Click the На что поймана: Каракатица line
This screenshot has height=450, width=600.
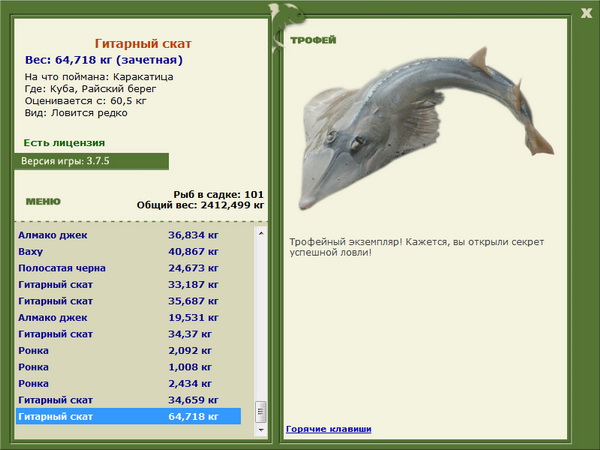pyautogui.click(x=99, y=77)
